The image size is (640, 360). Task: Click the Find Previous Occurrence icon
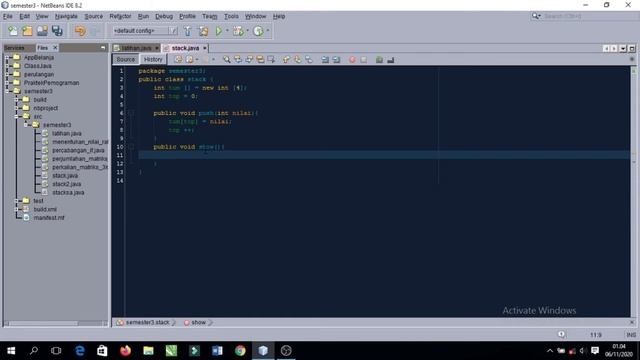tap(238, 60)
